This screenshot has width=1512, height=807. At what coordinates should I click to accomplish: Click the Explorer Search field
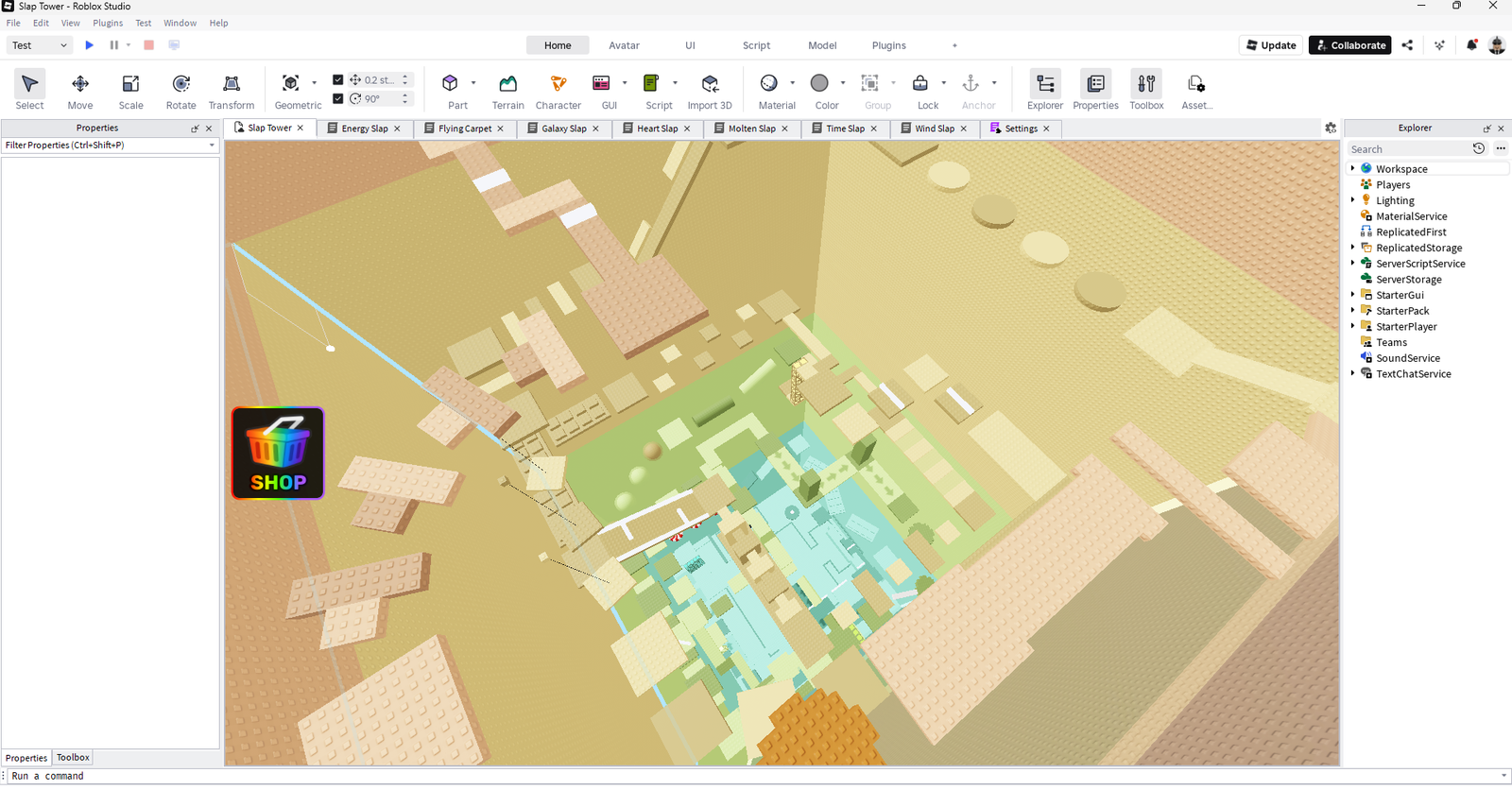[1408, 149]
